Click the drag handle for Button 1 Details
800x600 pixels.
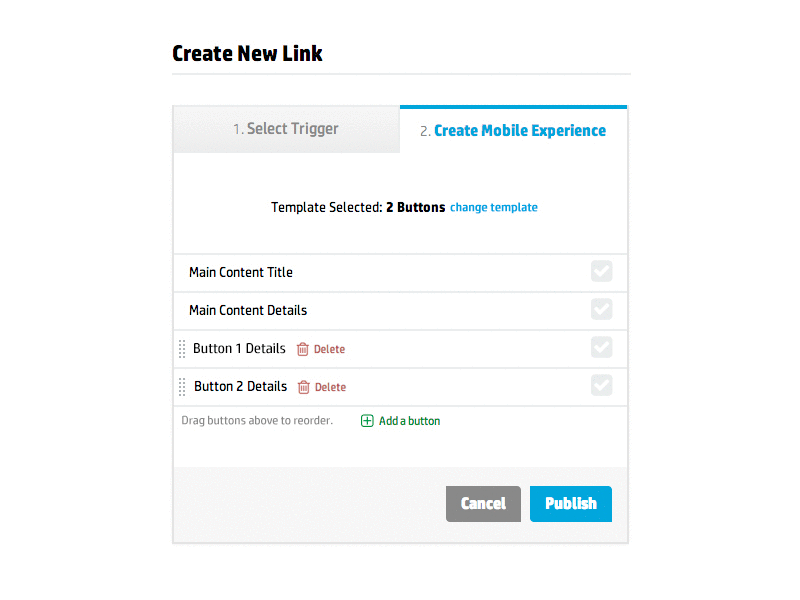[x=182, y=348]
